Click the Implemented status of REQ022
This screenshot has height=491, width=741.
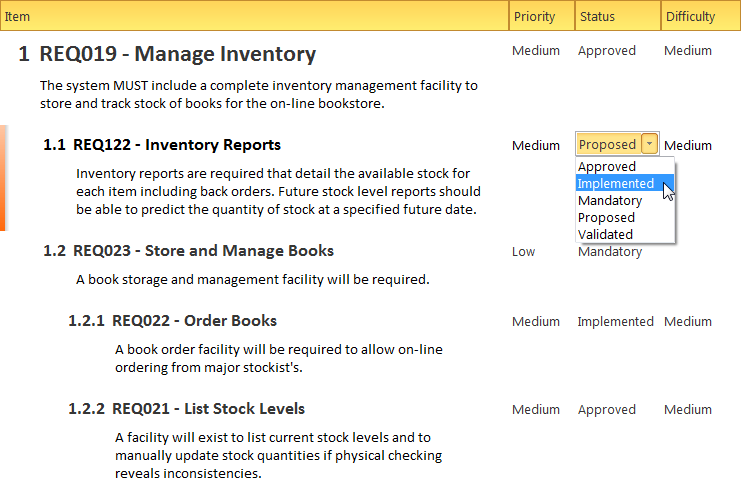click(x=615, y=322)
